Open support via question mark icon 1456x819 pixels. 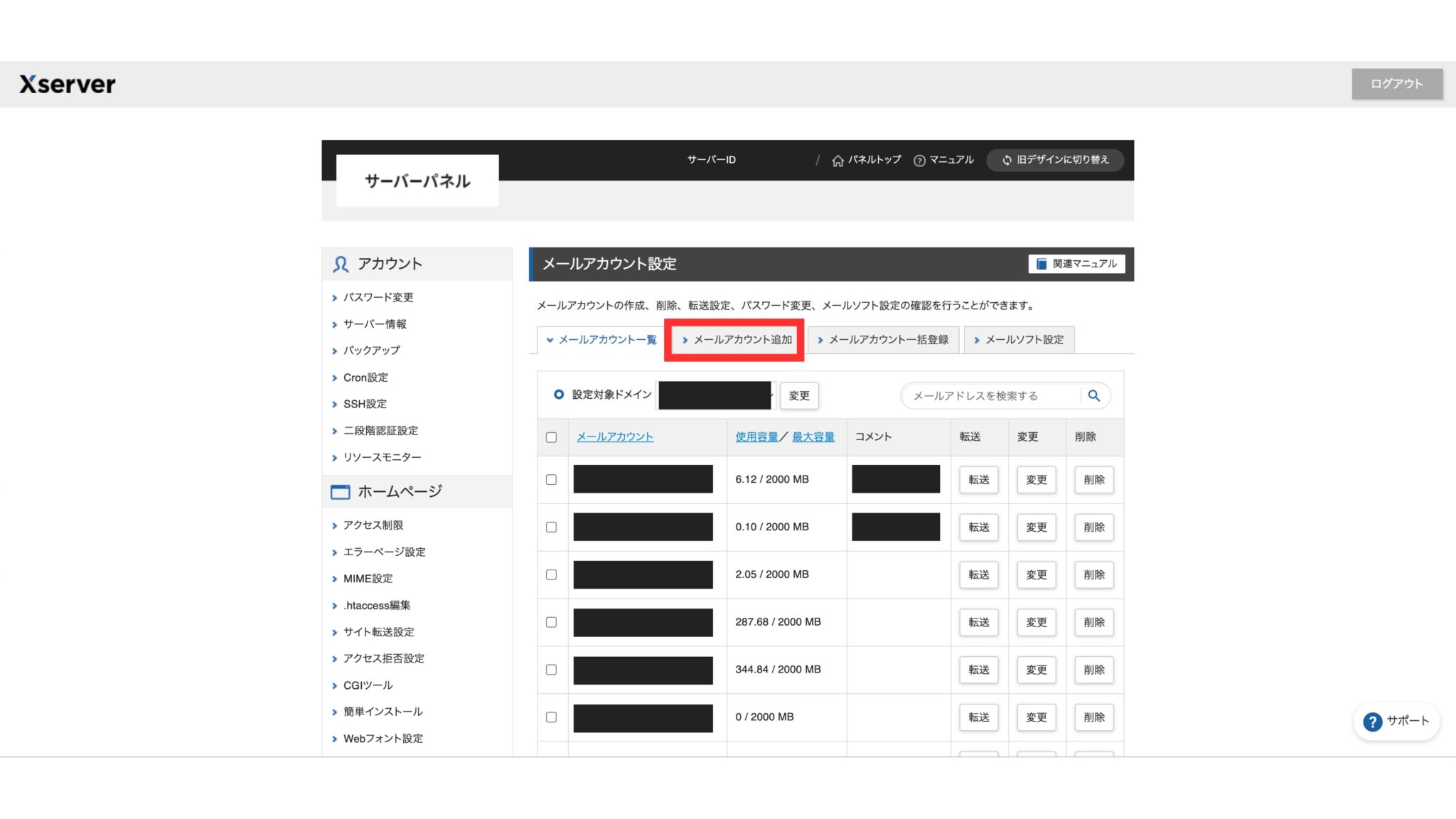click(x=1372, y=722)
